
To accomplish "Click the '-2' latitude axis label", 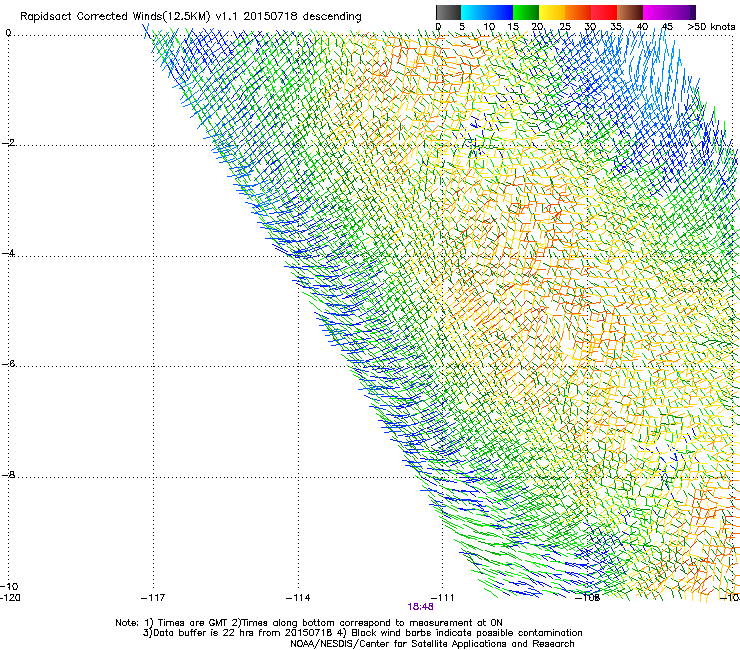I will pos(8,143).
